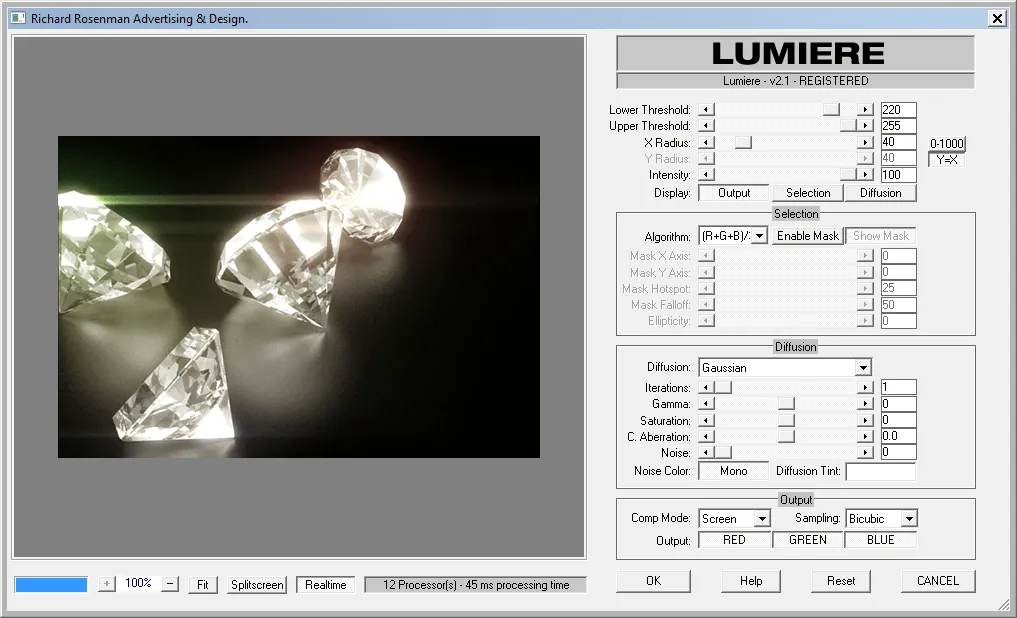The image size is (1017, 618).
Task: Fit the preview image to the window
Action: pos(202,584)
